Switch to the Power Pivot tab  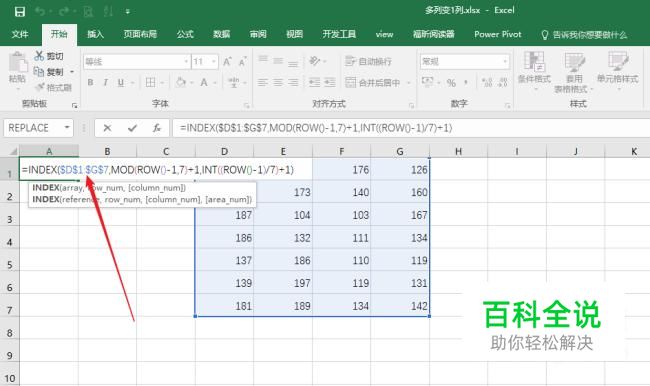pyautogui.click(x=497, y=34)
